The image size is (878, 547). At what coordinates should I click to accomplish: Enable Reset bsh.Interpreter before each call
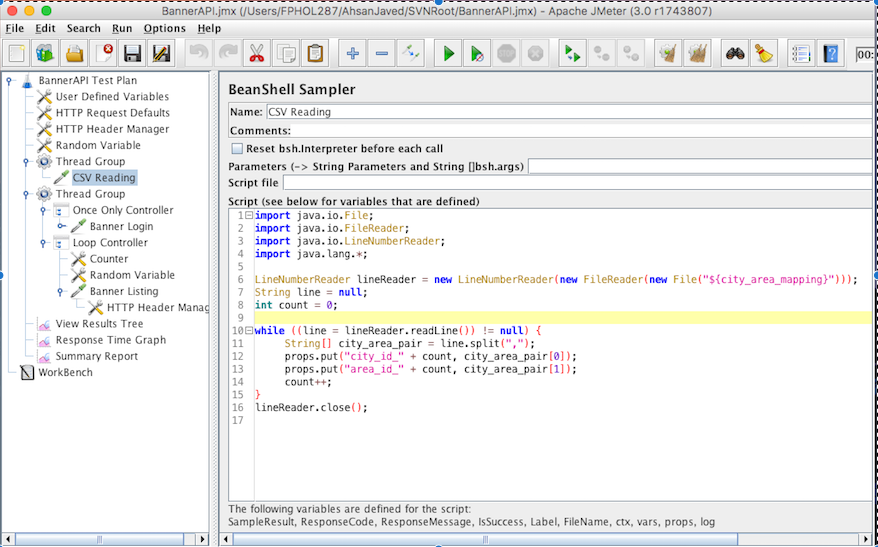tap(237, 148)
